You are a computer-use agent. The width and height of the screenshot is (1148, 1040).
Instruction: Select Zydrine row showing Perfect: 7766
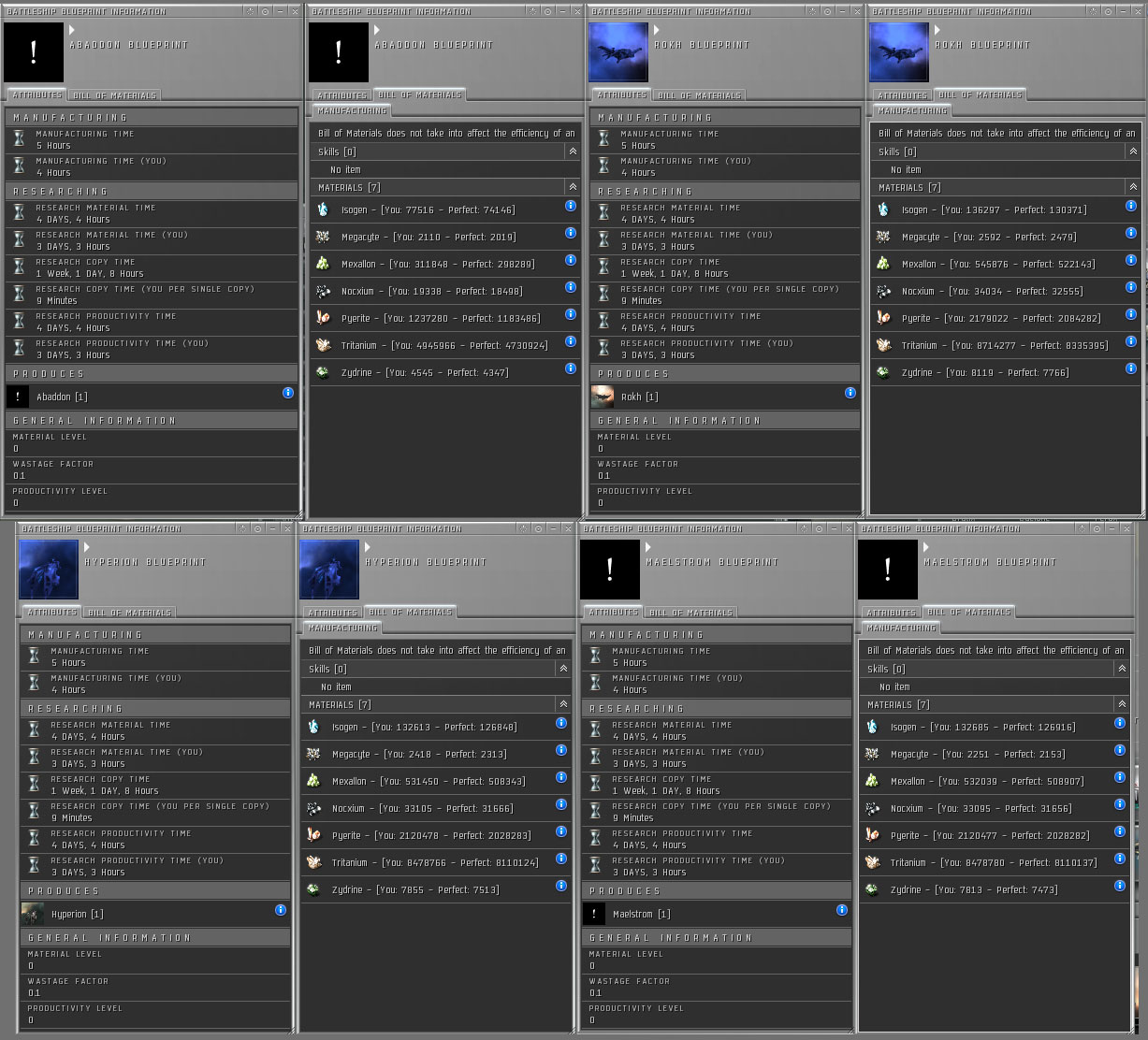click(1005, 372)
